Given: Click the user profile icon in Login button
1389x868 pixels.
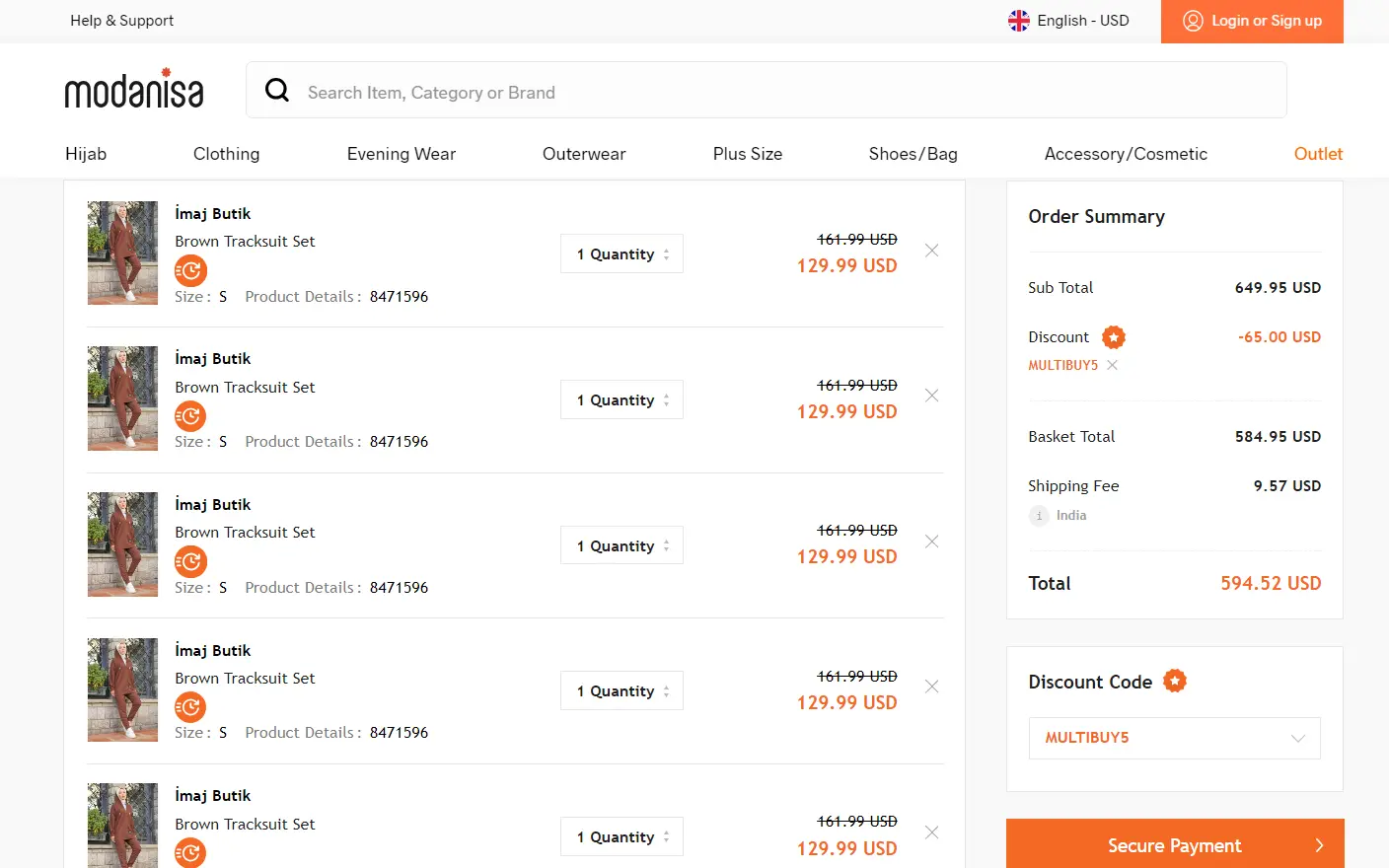Looking at the screenshot, I should (1193, 21).
